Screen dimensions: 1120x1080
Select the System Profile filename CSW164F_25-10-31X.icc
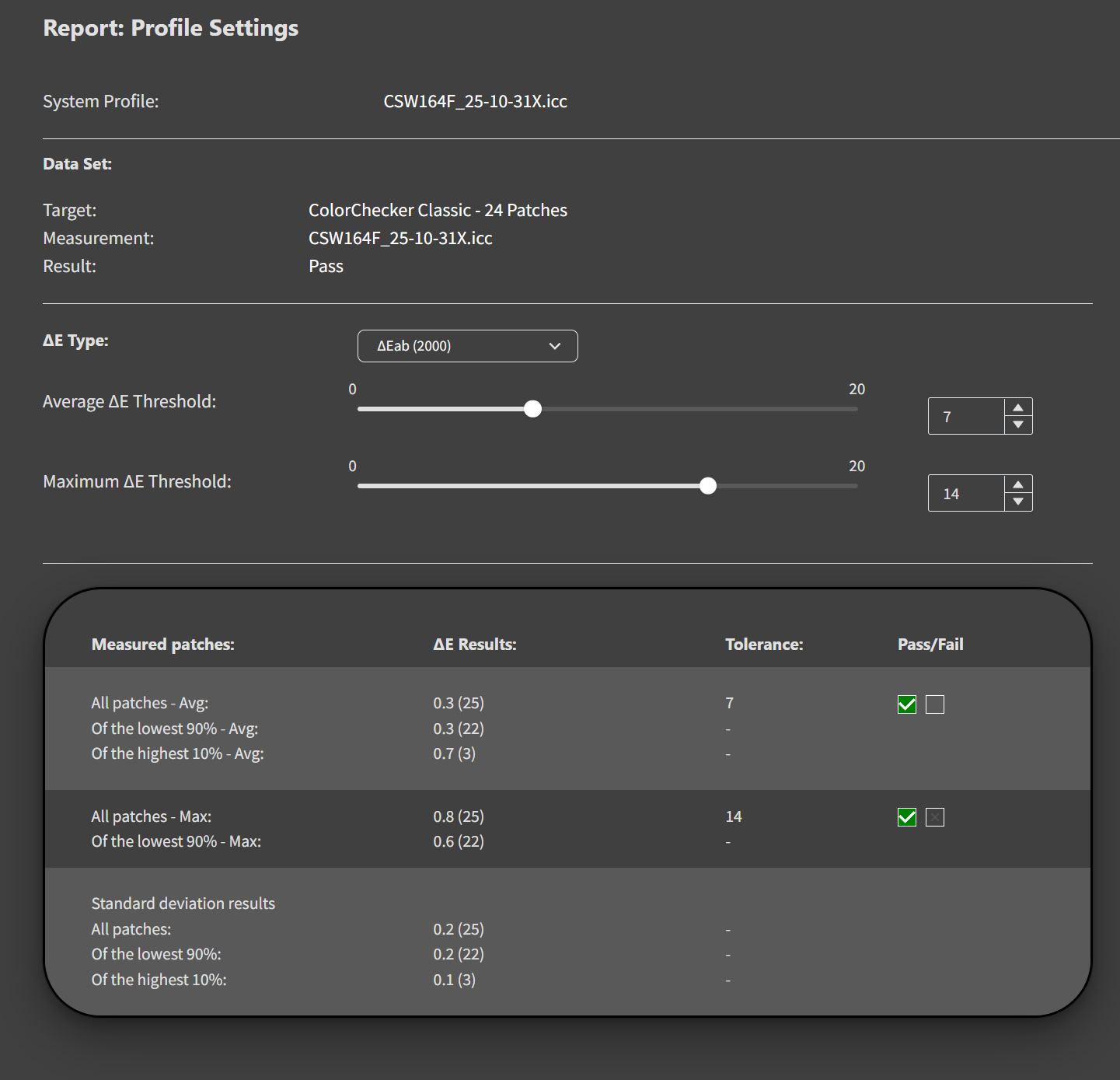tap(475, 102)
